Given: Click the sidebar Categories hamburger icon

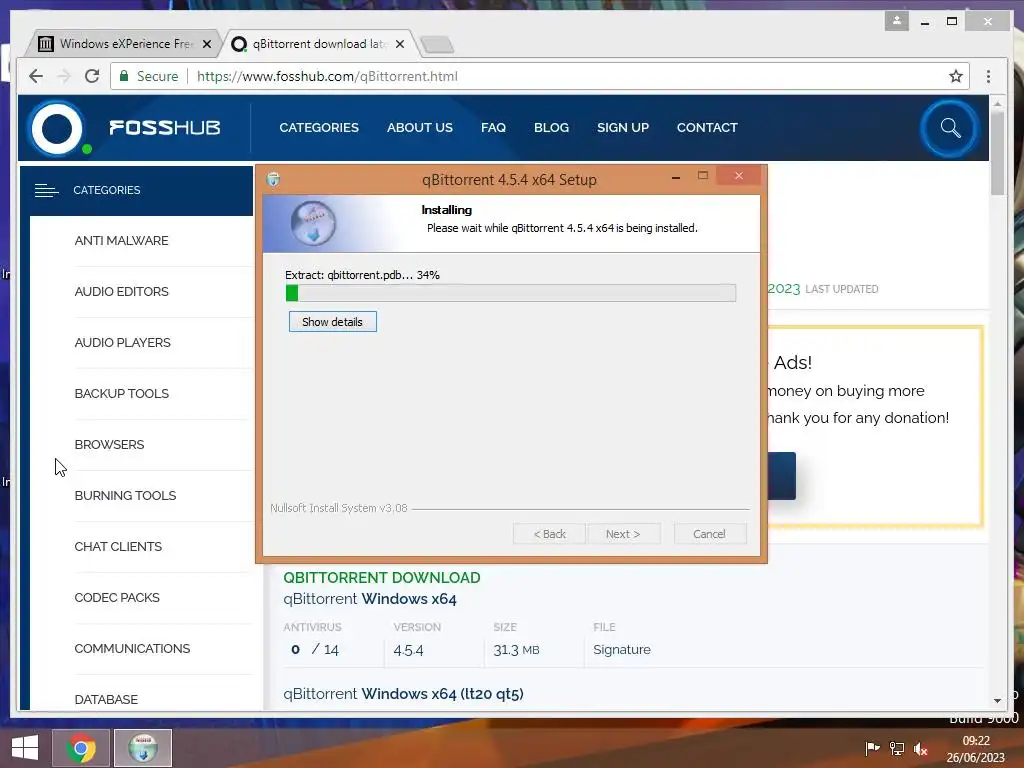Looking at the screenshot, I should [x=46, y=190].
